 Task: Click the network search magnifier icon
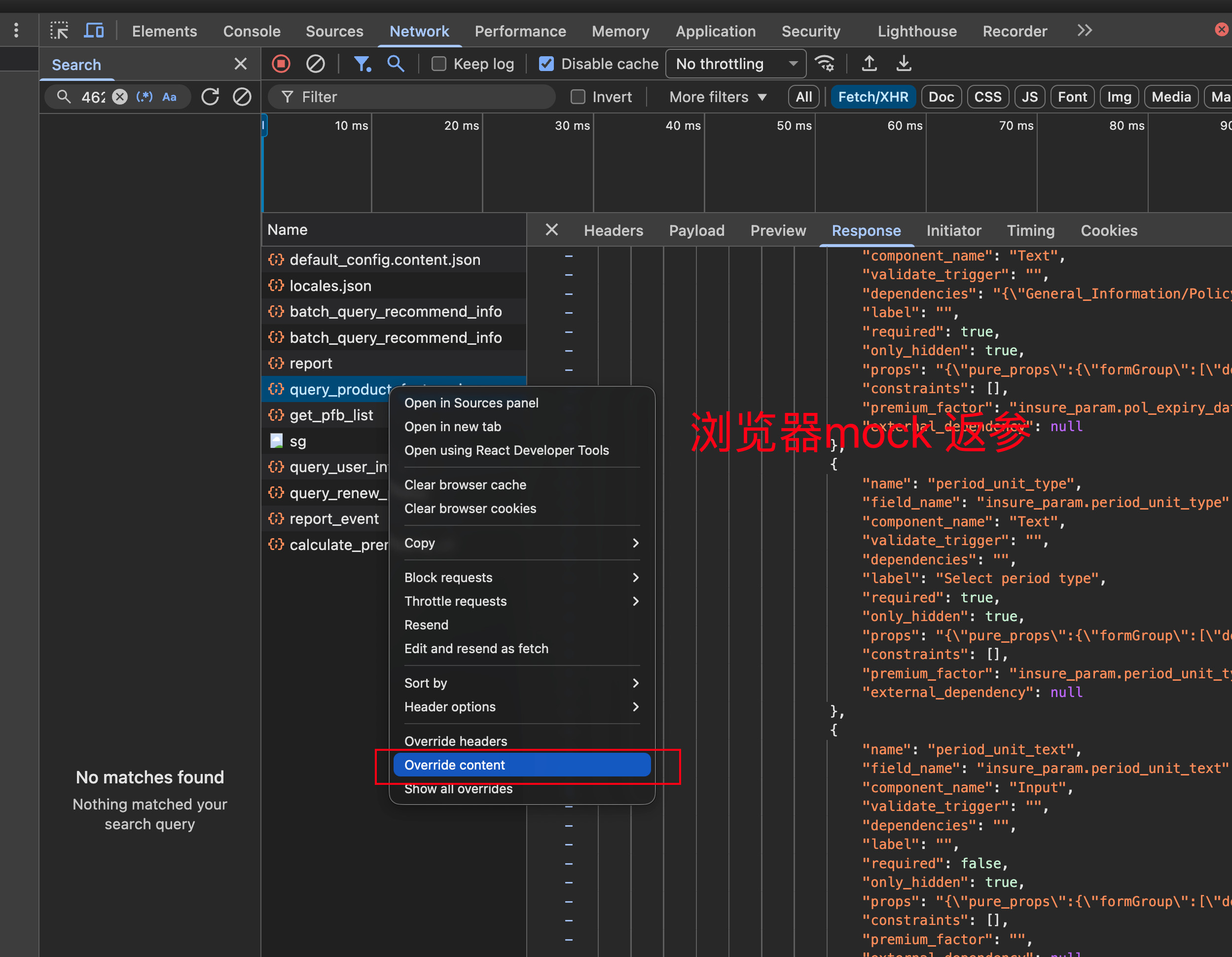[396, 64]
